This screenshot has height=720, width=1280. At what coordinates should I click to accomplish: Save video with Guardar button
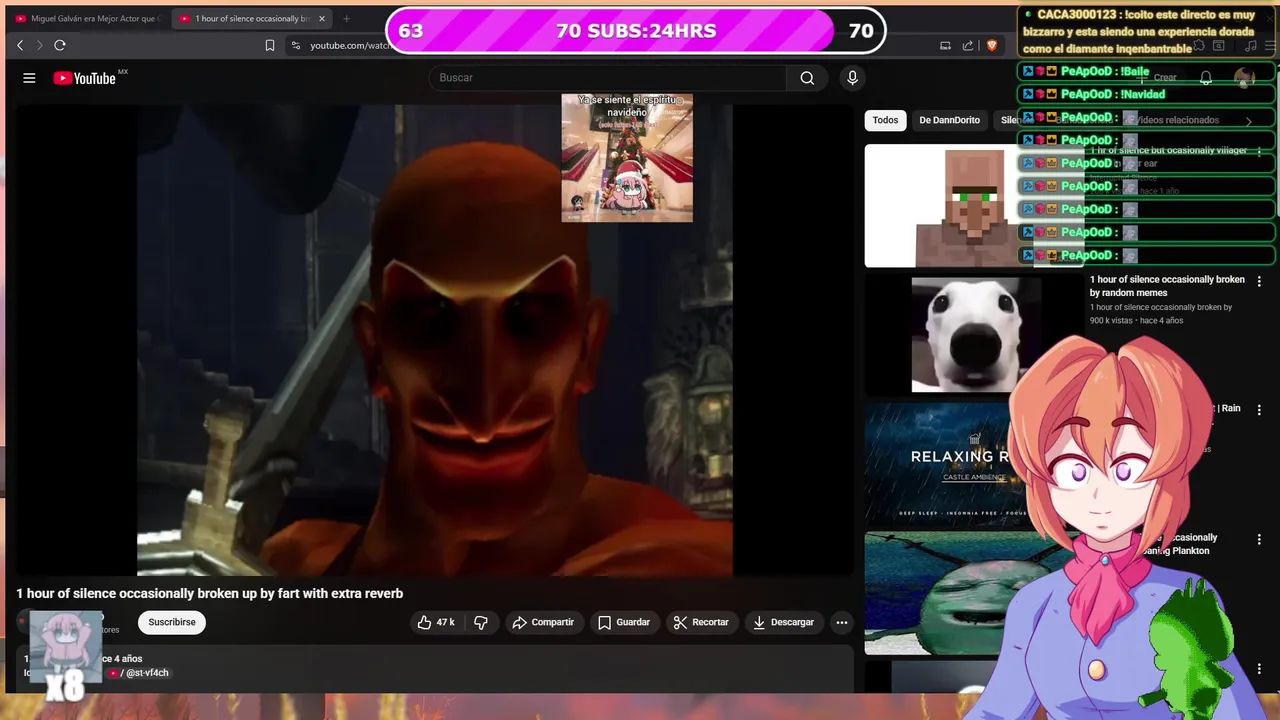pyautogui.click(x=624, y=622)
